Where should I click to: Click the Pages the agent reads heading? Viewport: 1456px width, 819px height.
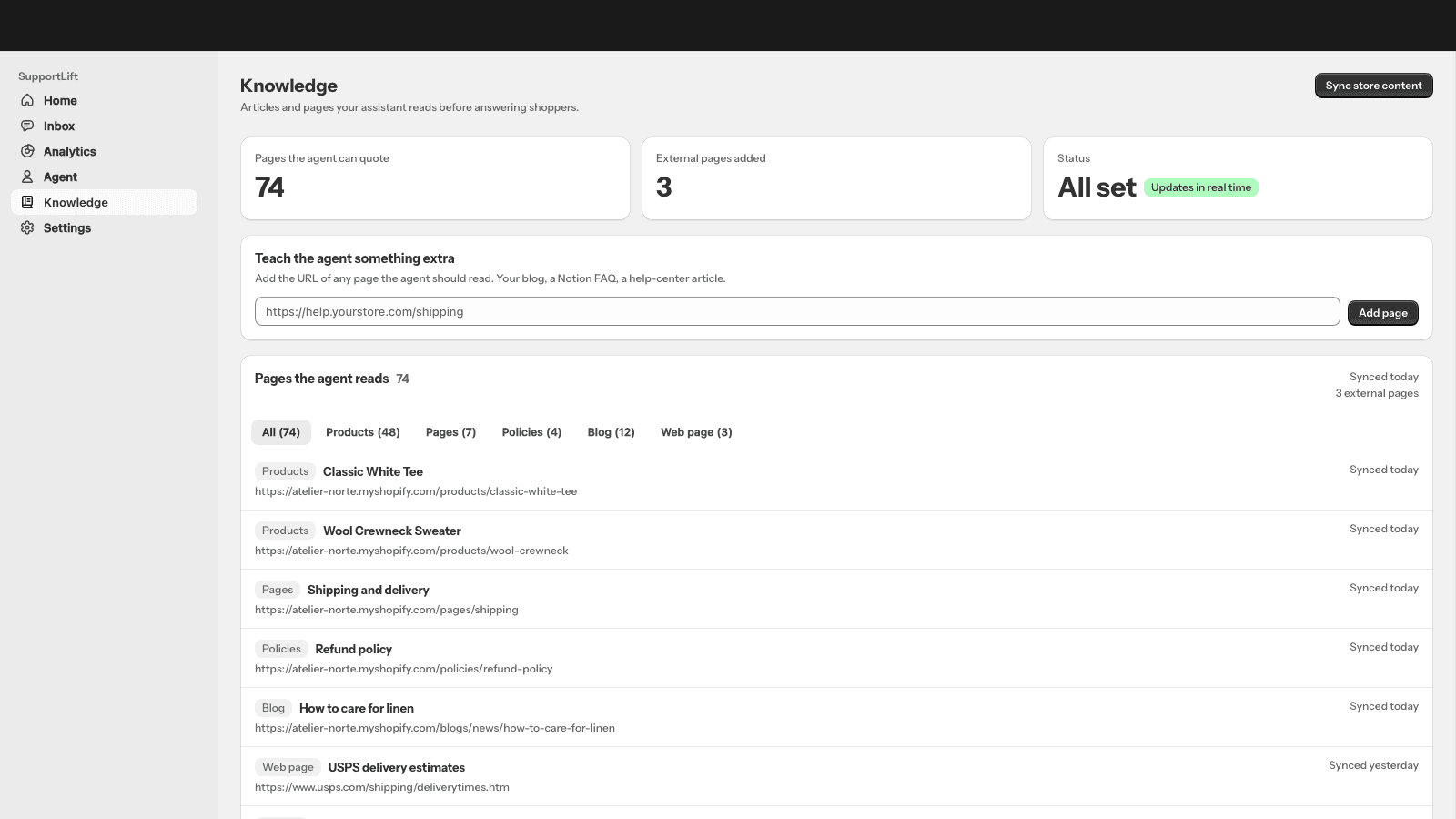(x=321, y=379)
